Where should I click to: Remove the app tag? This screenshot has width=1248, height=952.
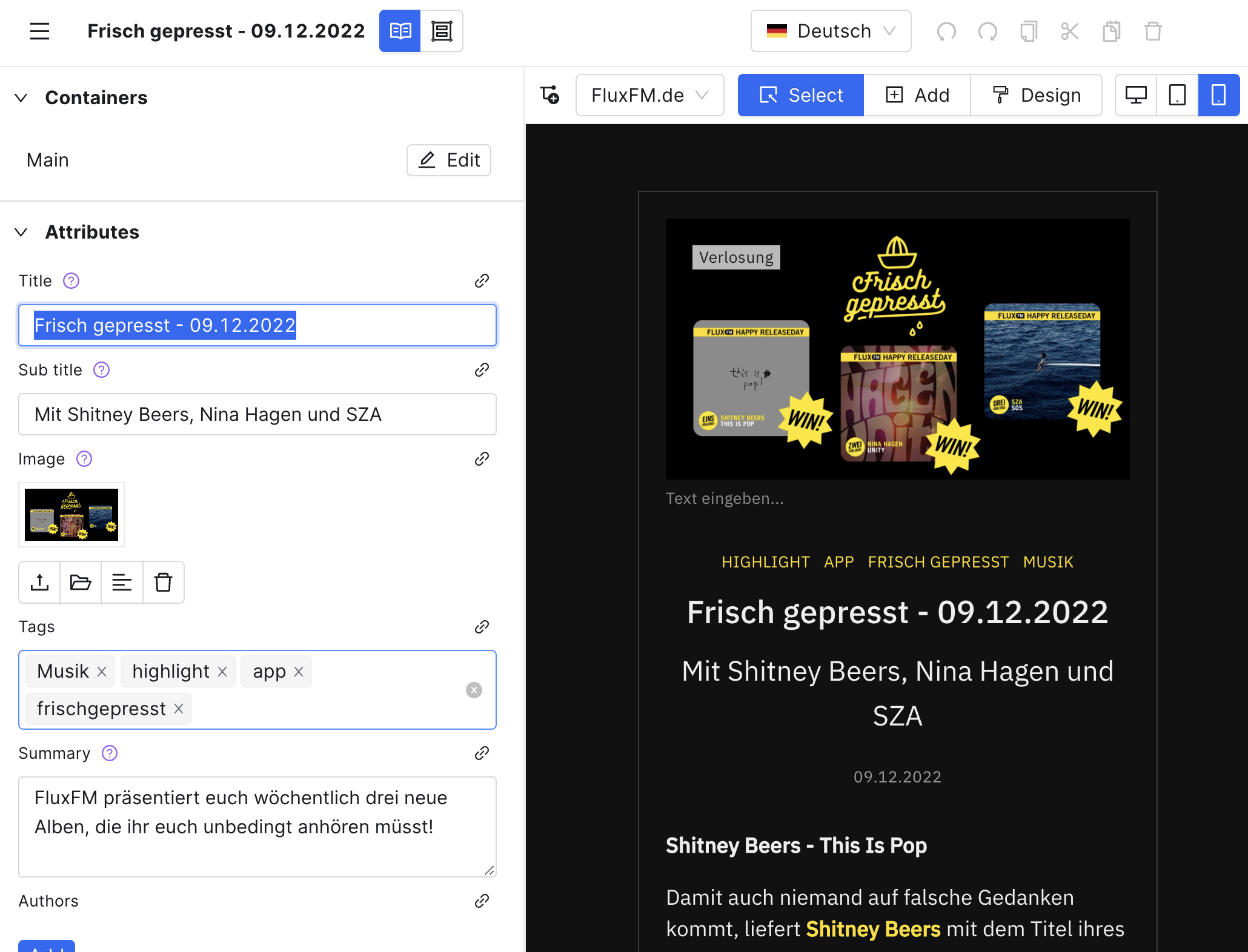point(299,672)
